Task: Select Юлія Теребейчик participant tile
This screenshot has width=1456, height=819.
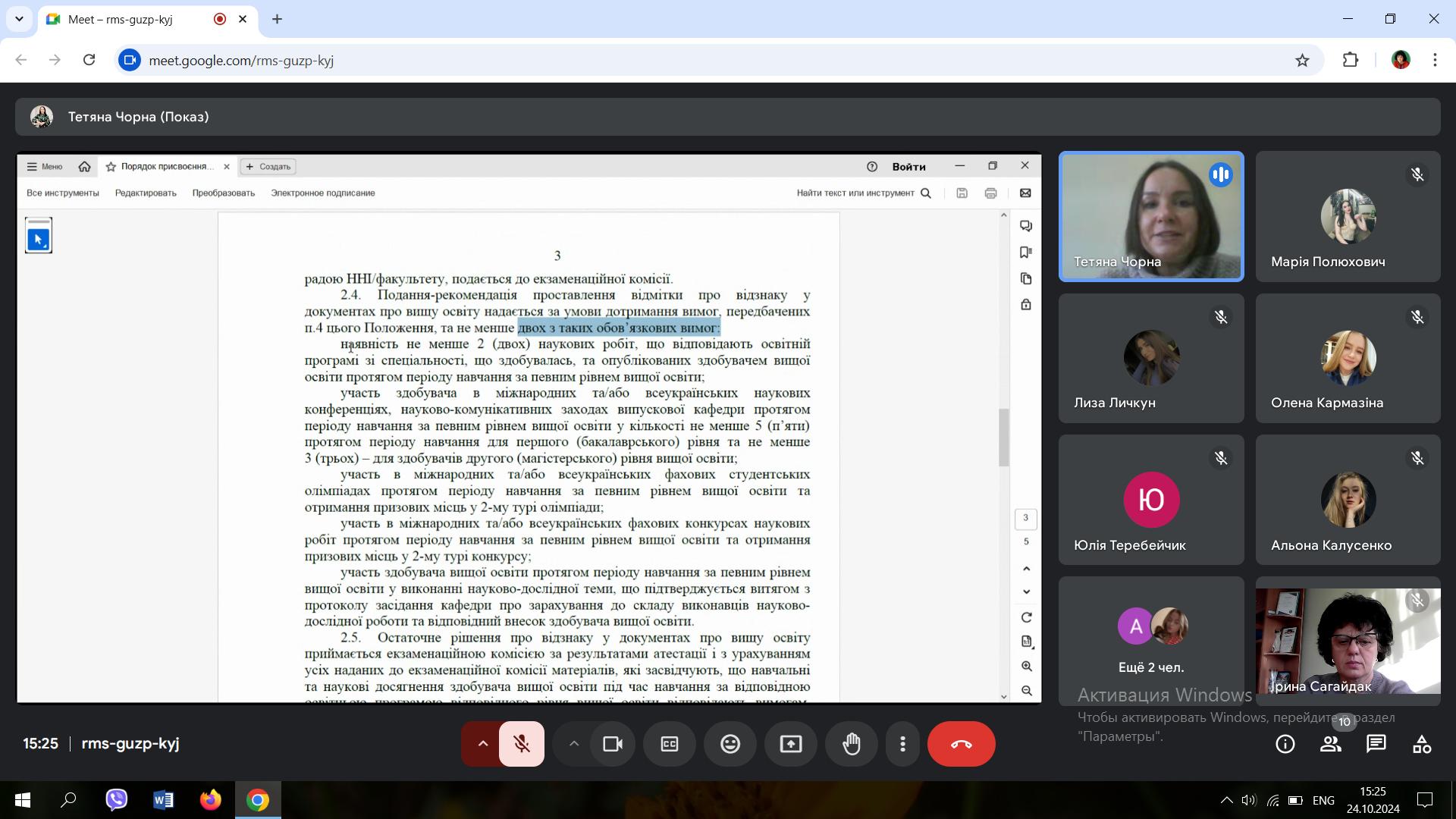Action: pyautogui.click(x=1151, y=500)
